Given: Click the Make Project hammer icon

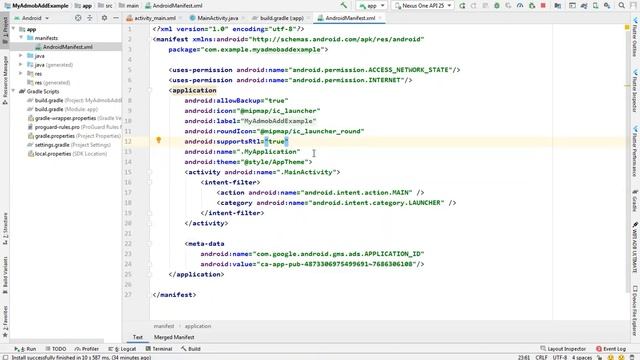Looking at the screenshot, I should pyautogui.click(x=344, y=5).
